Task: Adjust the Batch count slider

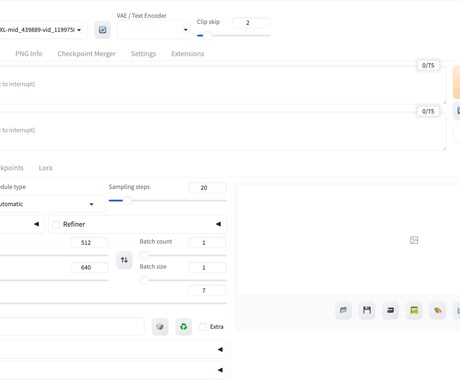Action: click(x=183, y=255)
